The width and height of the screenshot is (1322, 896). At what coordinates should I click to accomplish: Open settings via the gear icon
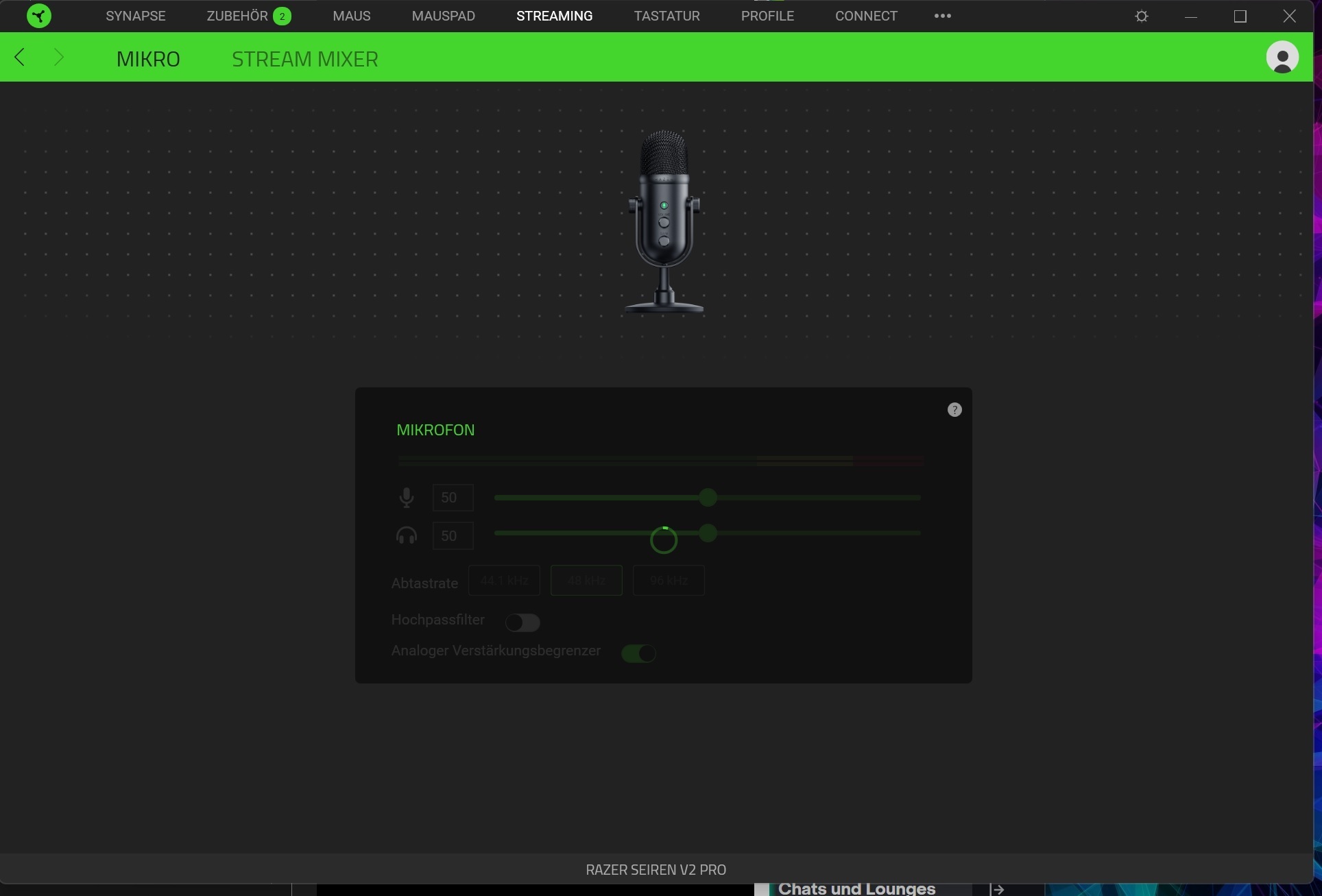1142,16
